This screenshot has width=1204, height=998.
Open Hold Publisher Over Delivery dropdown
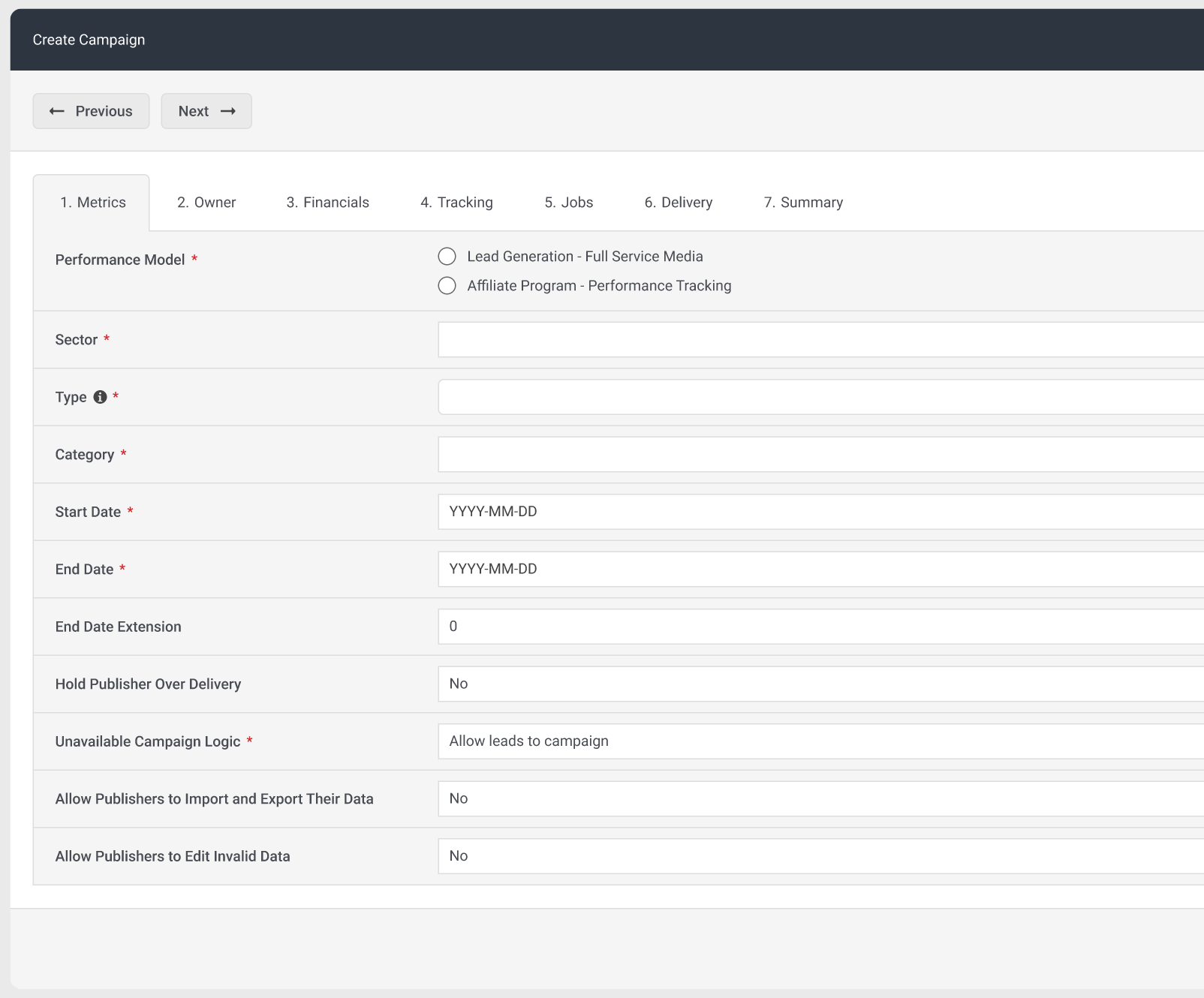coord(821,684)
